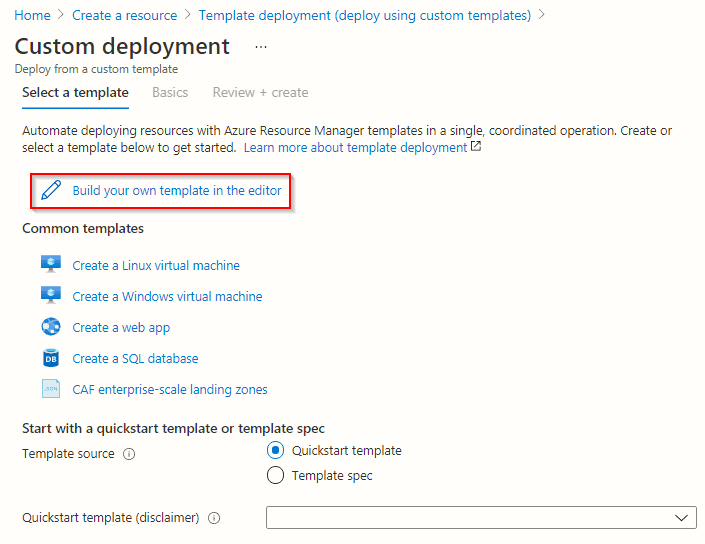
Task: Expand the Quickstart template dropdown
Action: 481,518
